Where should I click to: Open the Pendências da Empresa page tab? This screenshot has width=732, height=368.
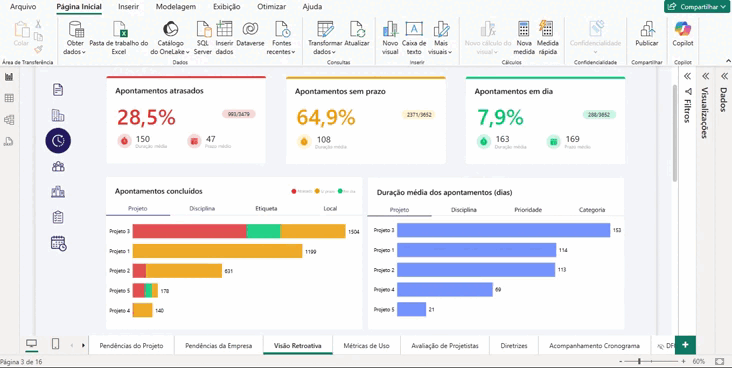pyautogui.click(x=218, y=346)
